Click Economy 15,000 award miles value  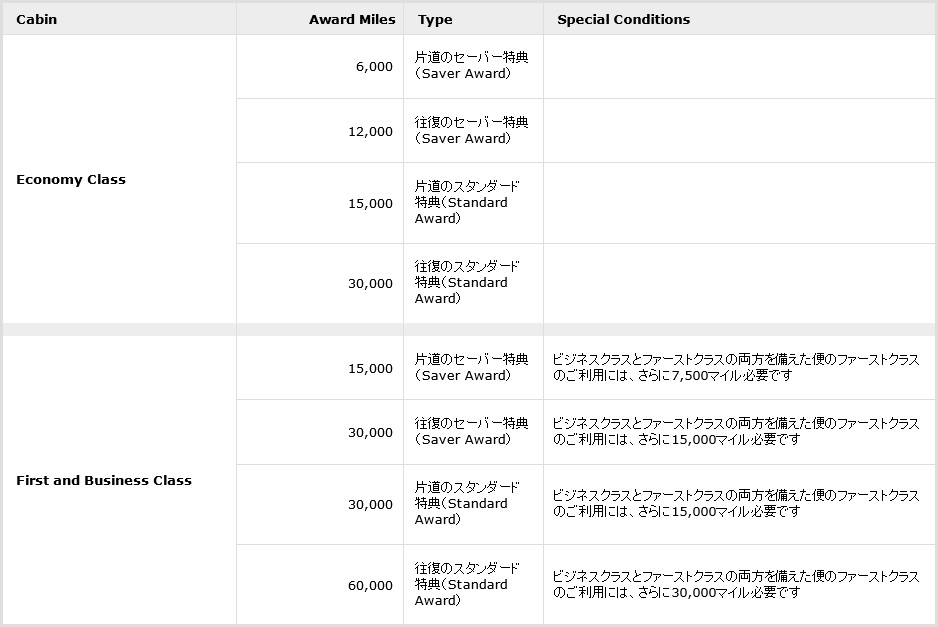click(x=370, y=203)
